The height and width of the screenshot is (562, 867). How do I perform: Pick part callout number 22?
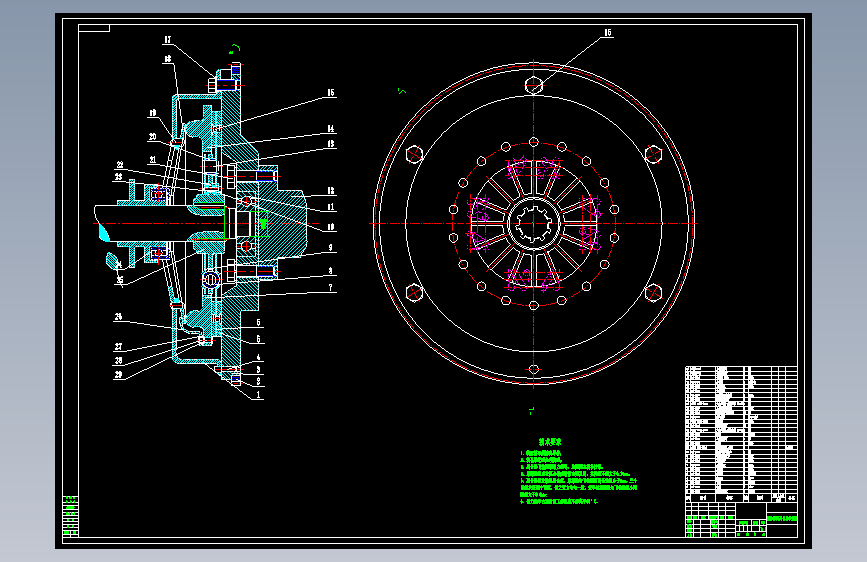[119, 165]
